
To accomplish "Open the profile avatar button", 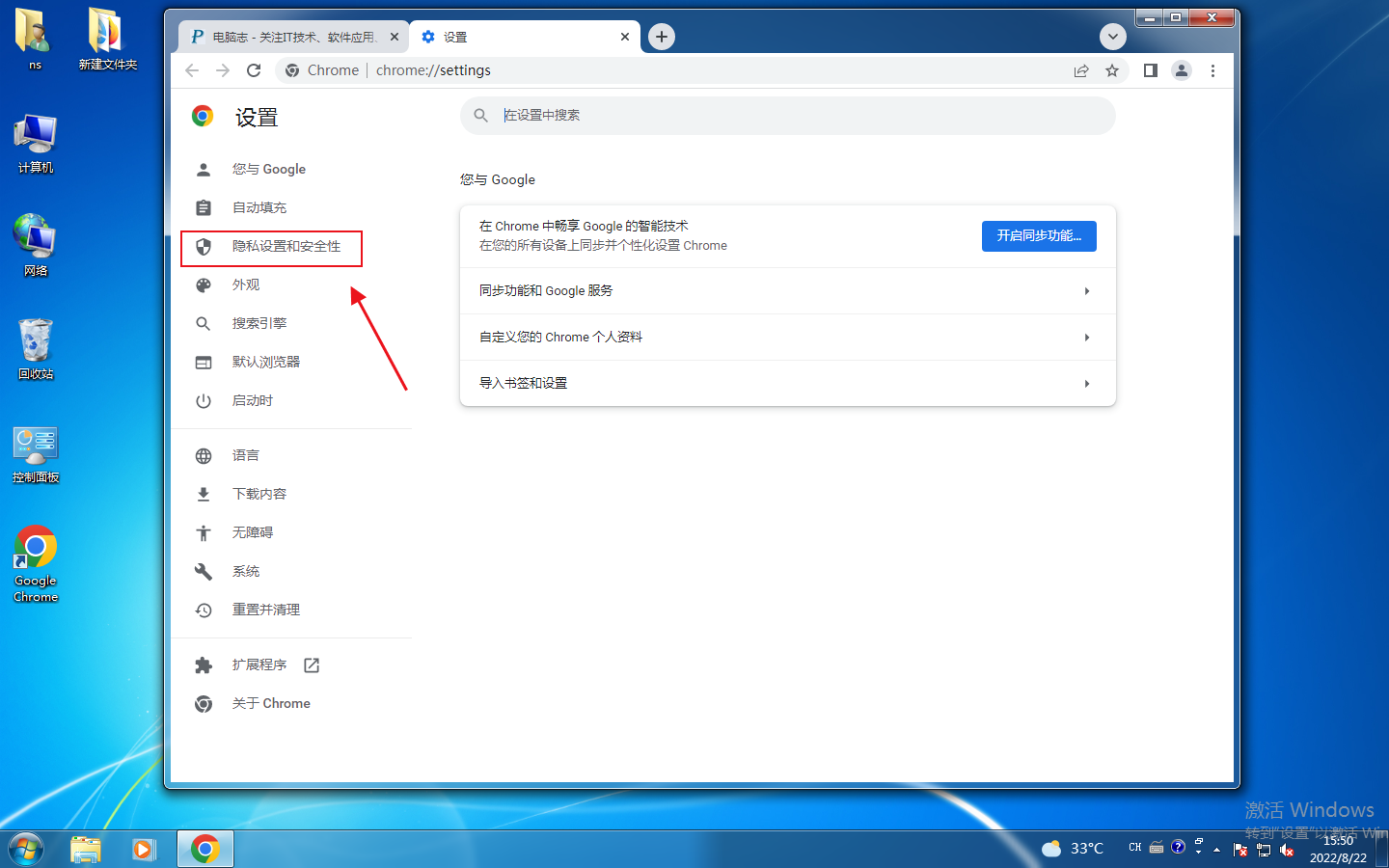I will pos(1182,70).
